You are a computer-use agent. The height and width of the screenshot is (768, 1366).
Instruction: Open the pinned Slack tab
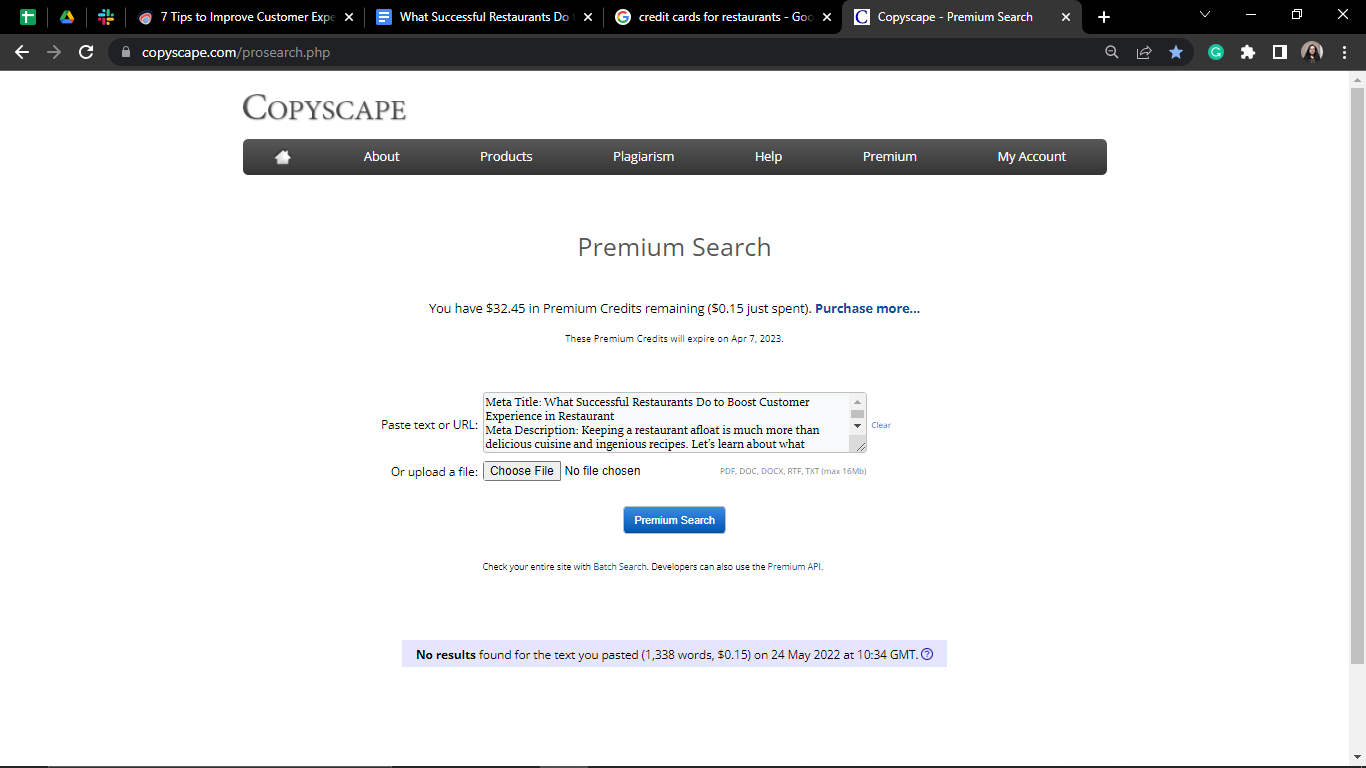(106, 17)
